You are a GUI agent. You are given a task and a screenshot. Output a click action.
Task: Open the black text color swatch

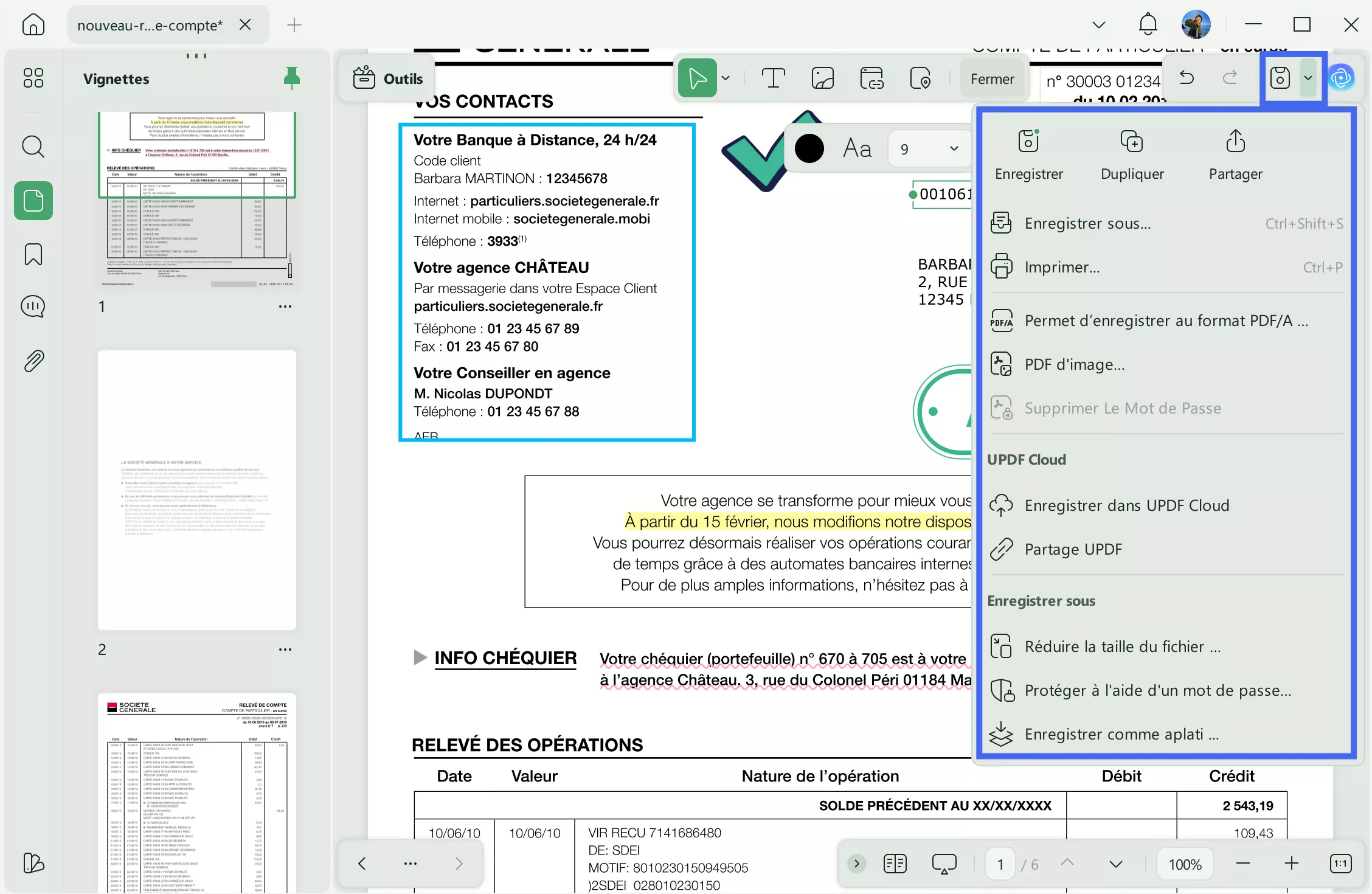coord(809,148)
